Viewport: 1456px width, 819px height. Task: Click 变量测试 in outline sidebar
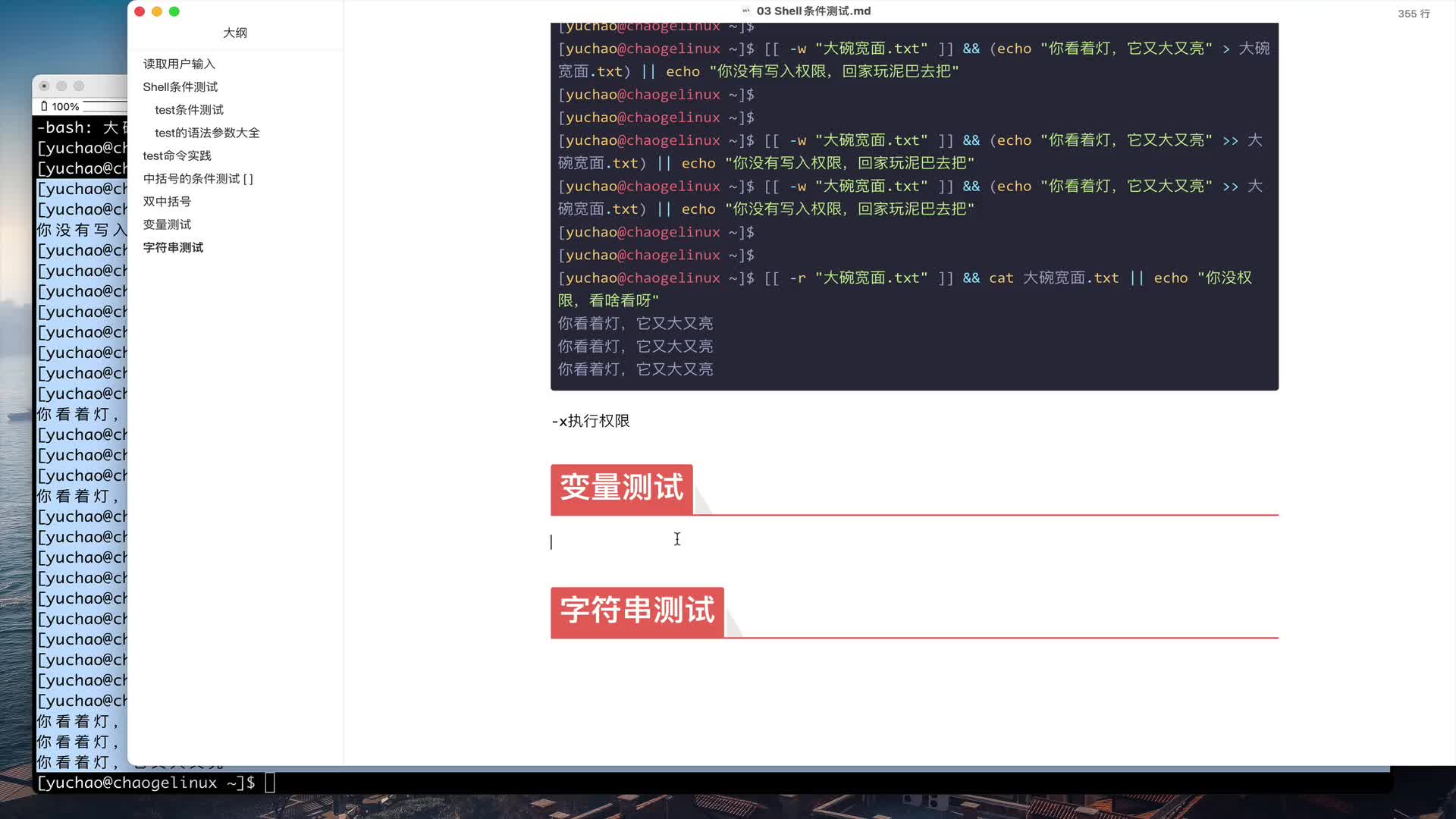pos(166,224)
